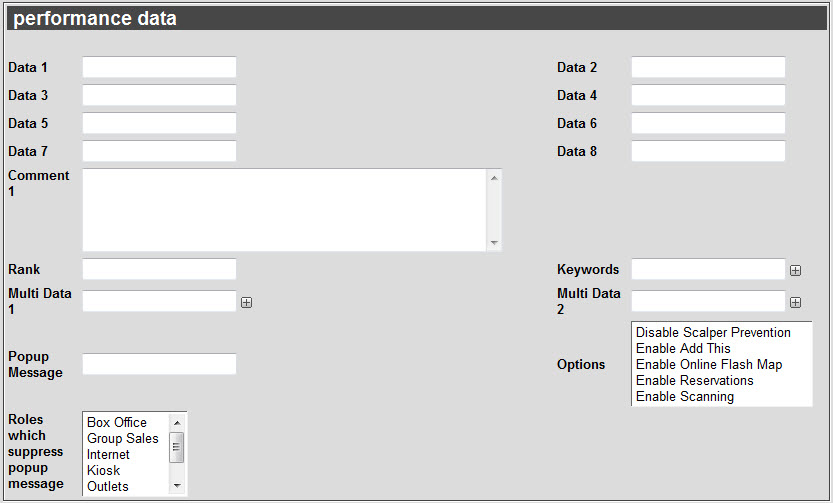
Task: Focus the Rank input field
Action: 159,269
